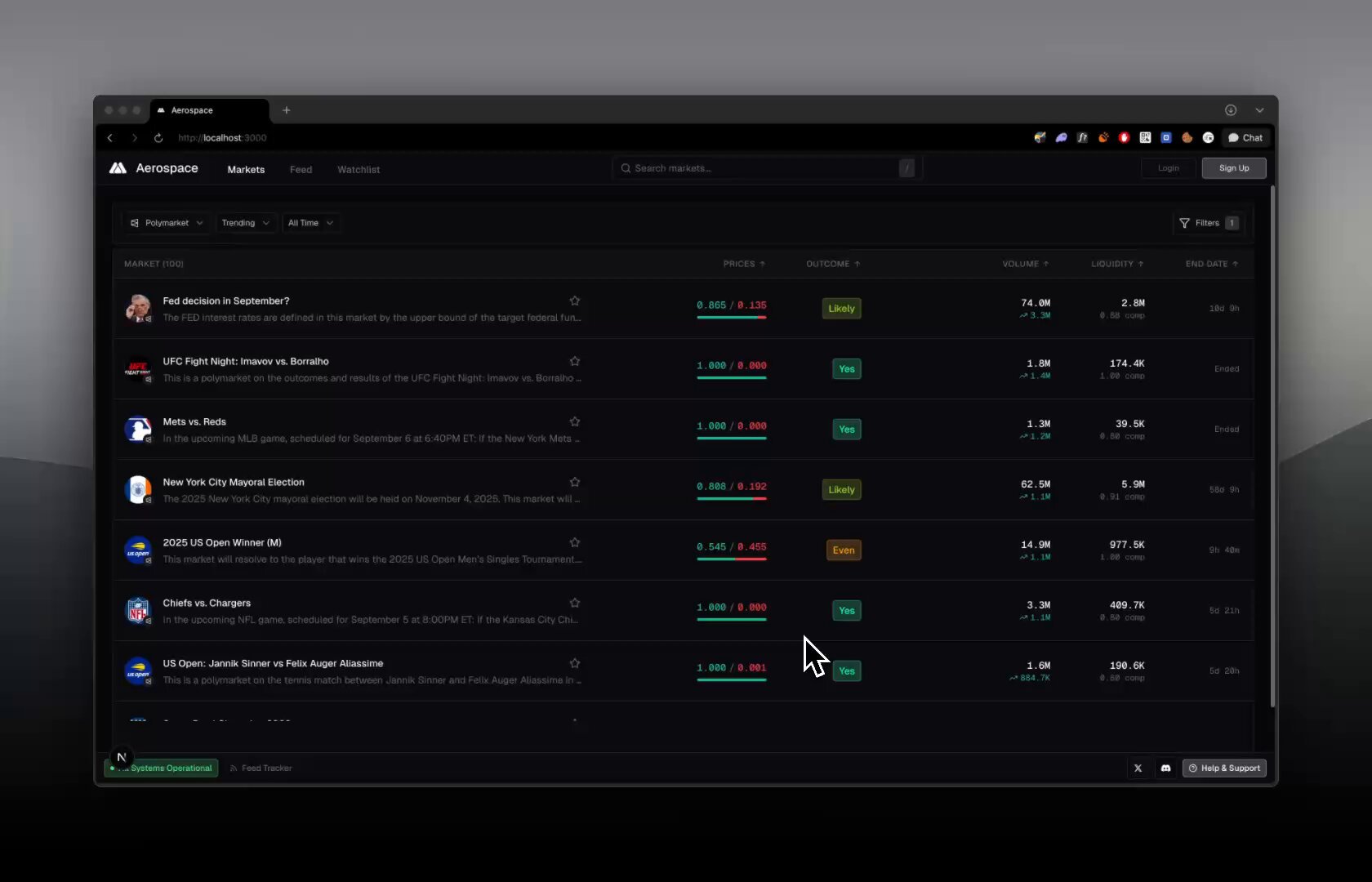
Task: Open the search markets field via magnifier icon
Action: 626,168
